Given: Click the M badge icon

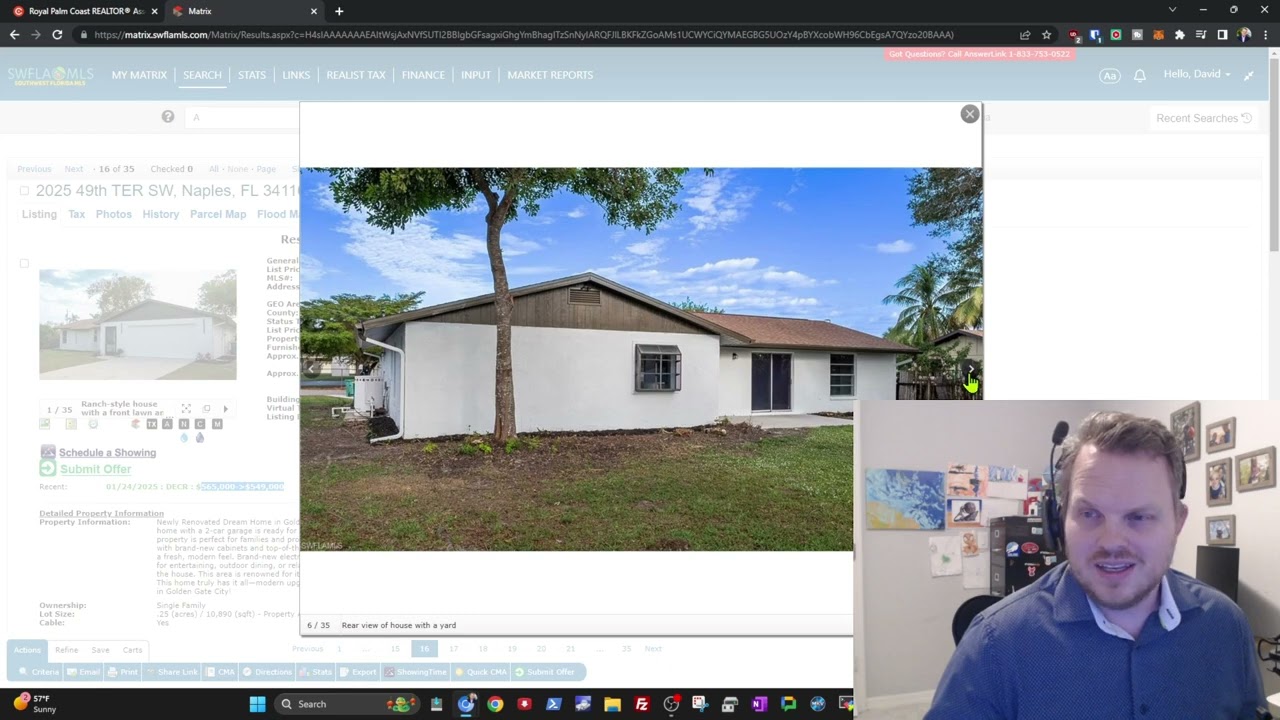Looking at the screenshot, I should [217, 424].
